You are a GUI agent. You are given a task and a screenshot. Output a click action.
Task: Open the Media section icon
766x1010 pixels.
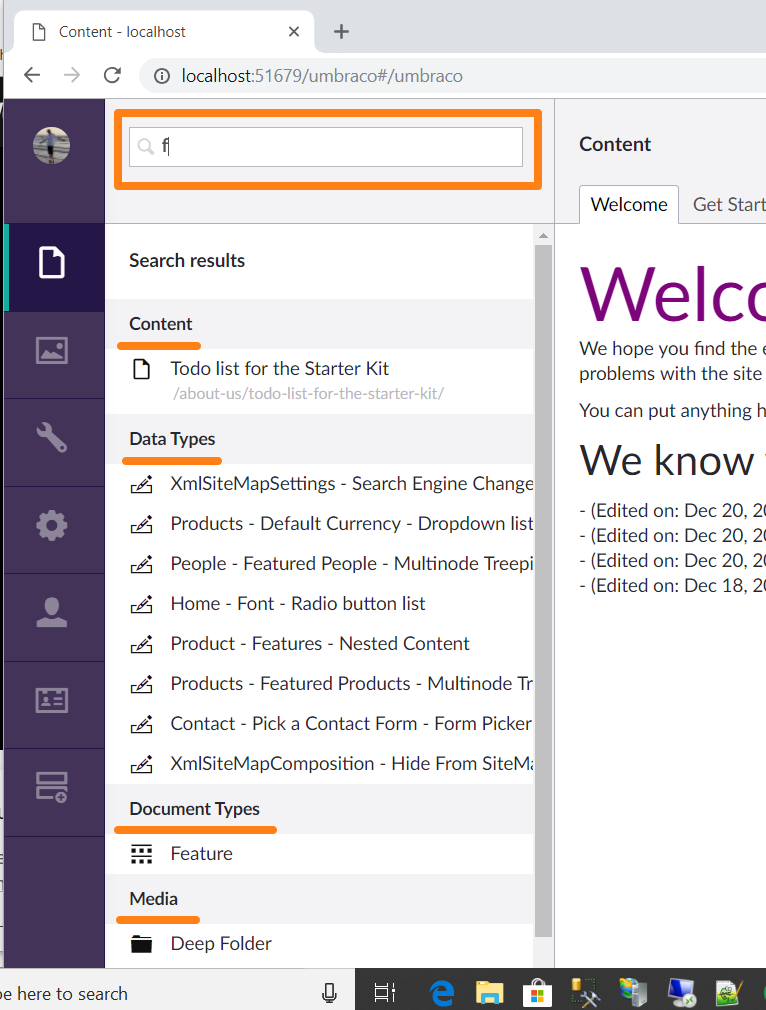(x=52, y=350)
